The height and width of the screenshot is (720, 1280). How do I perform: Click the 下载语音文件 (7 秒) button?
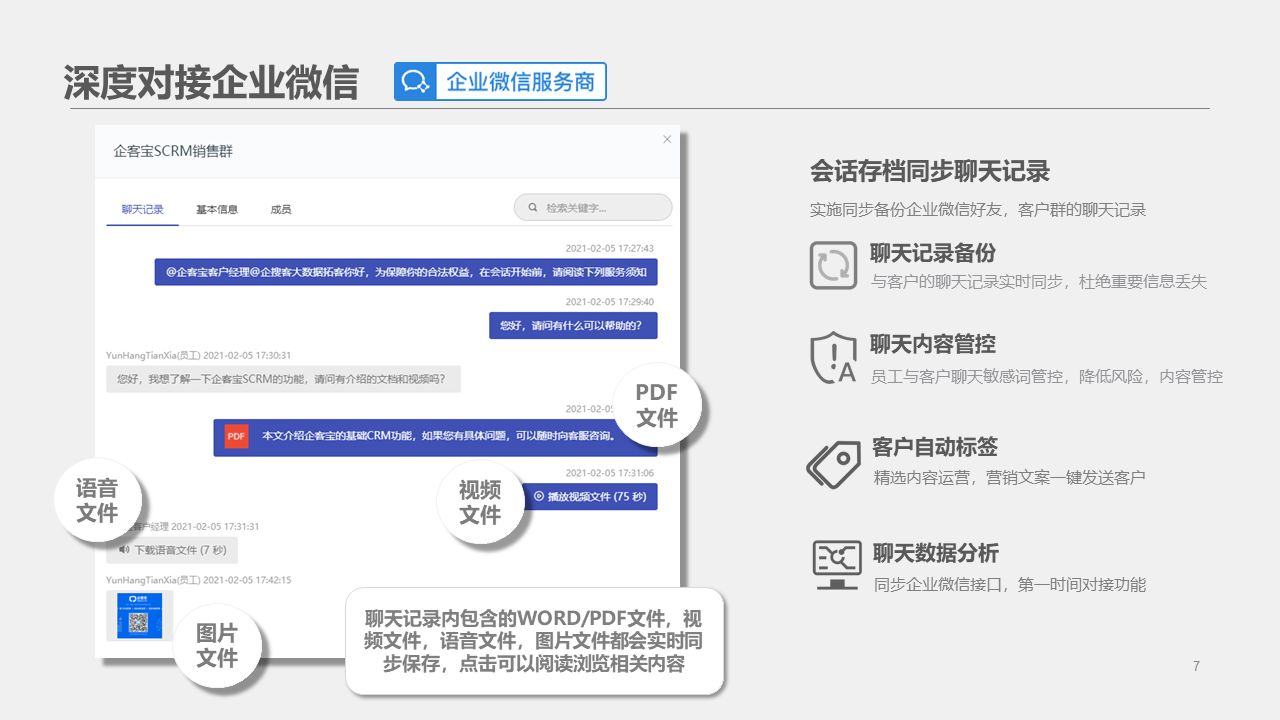point(172,550)
